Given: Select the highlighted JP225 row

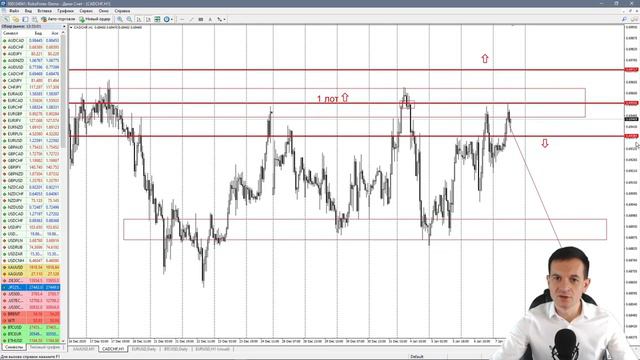Looking at the screenshot, I should click(31, 287).
